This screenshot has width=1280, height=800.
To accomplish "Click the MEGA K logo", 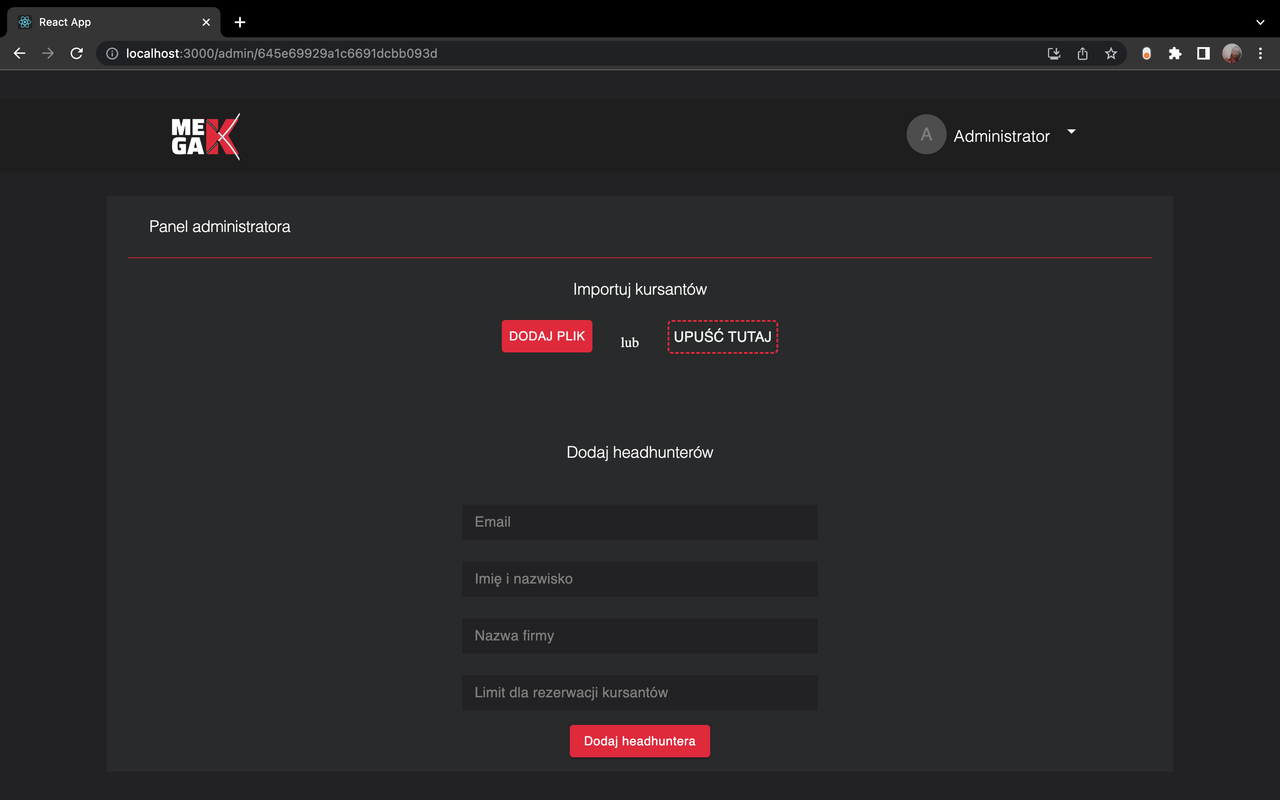I will pyautogui.click(x=205, y=136).
